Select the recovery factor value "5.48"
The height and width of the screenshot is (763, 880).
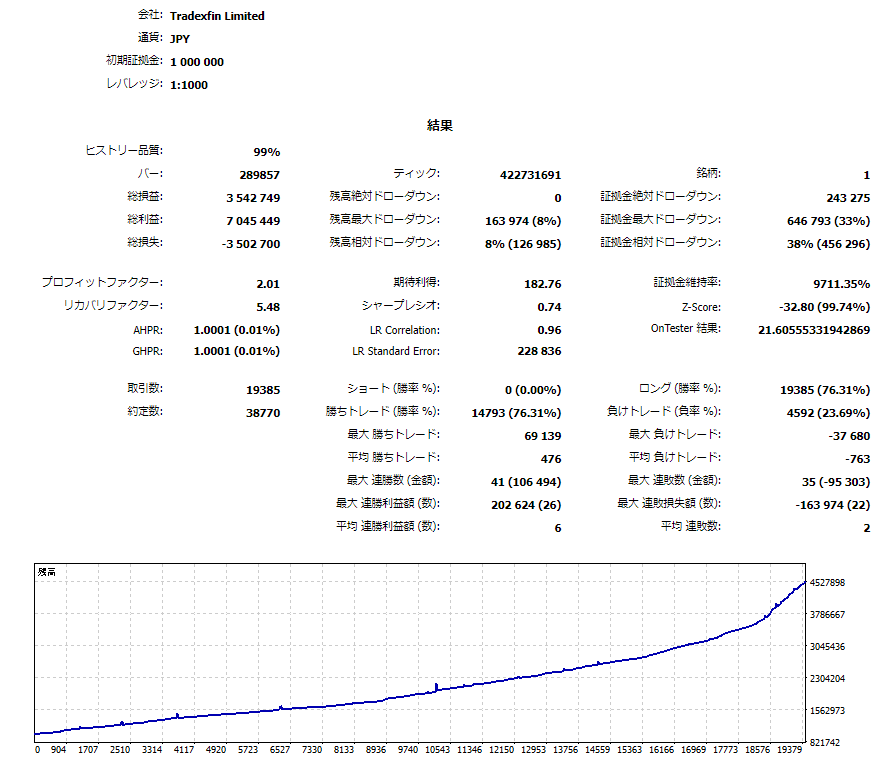point(268,307)
